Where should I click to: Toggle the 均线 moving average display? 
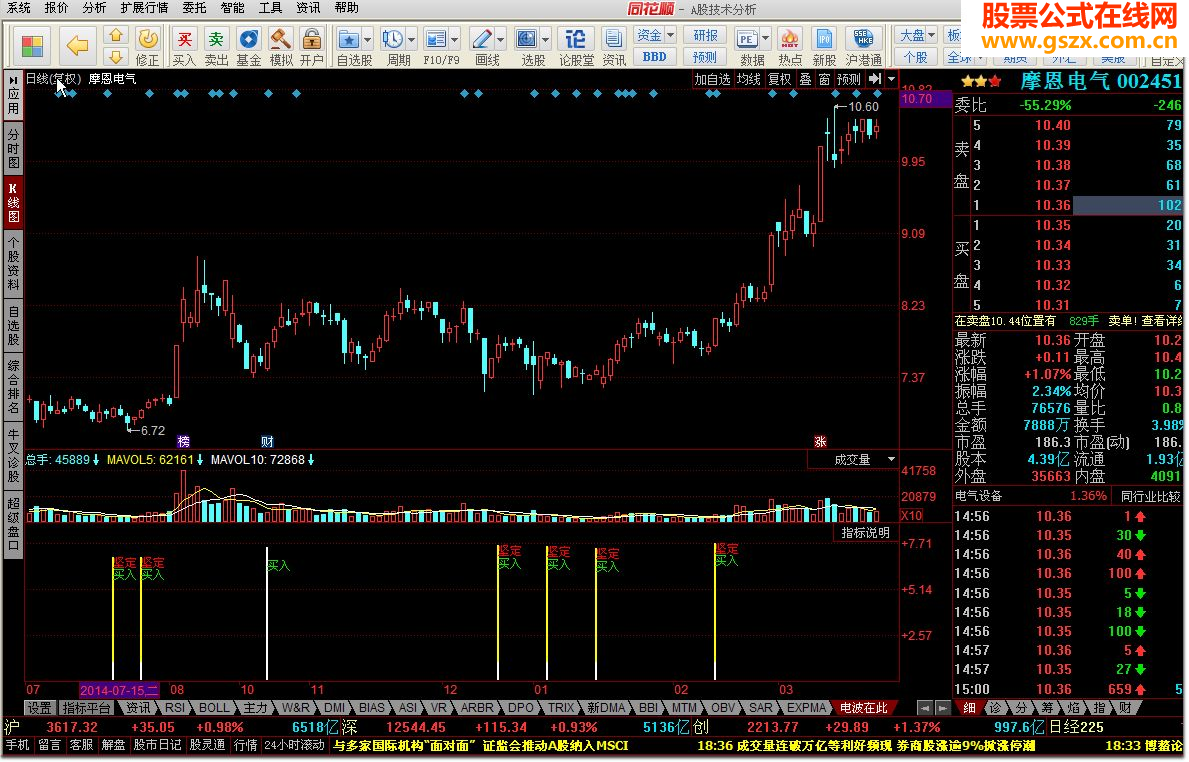pos(748,79)
